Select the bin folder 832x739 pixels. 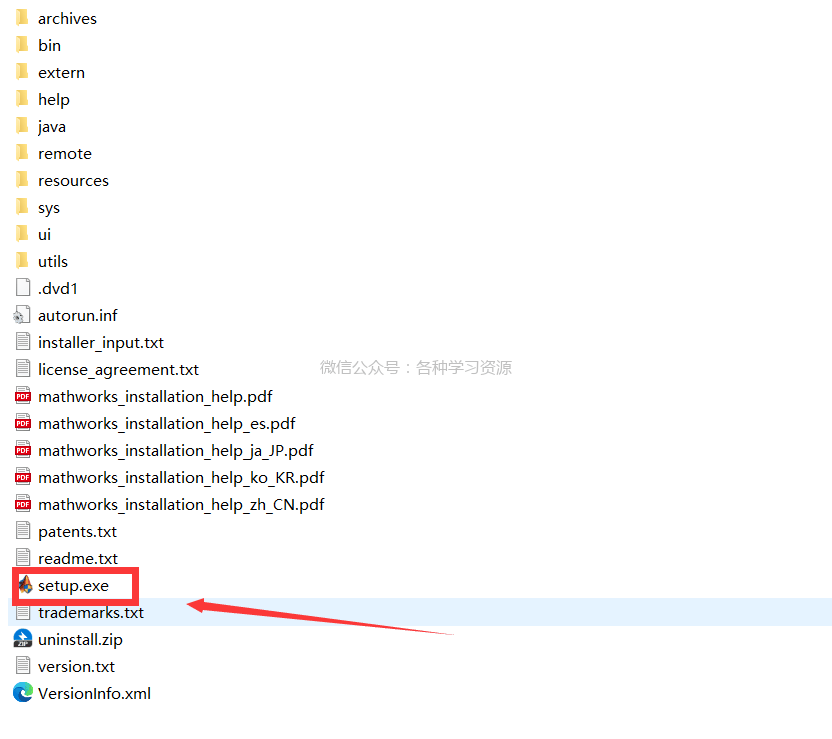[49, 45]
